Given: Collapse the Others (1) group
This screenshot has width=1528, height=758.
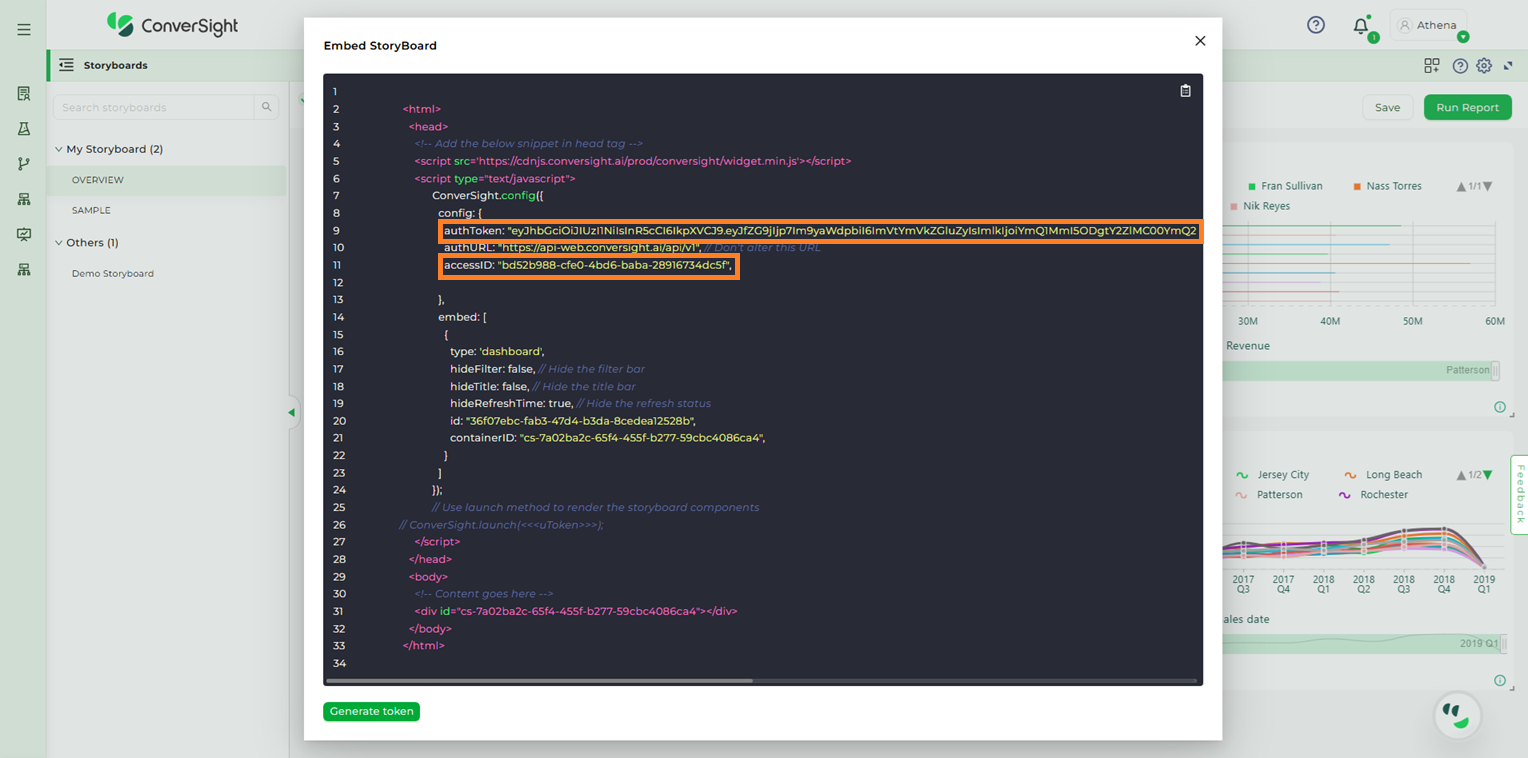Looking at the screenshot, I should [59, 243].
